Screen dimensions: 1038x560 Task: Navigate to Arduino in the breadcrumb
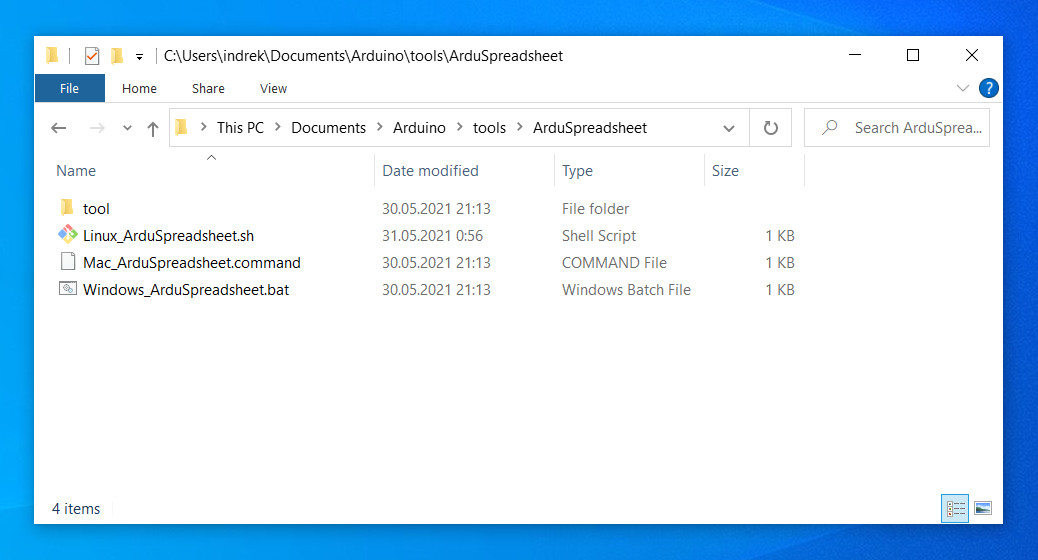click(x=419, y=128)
